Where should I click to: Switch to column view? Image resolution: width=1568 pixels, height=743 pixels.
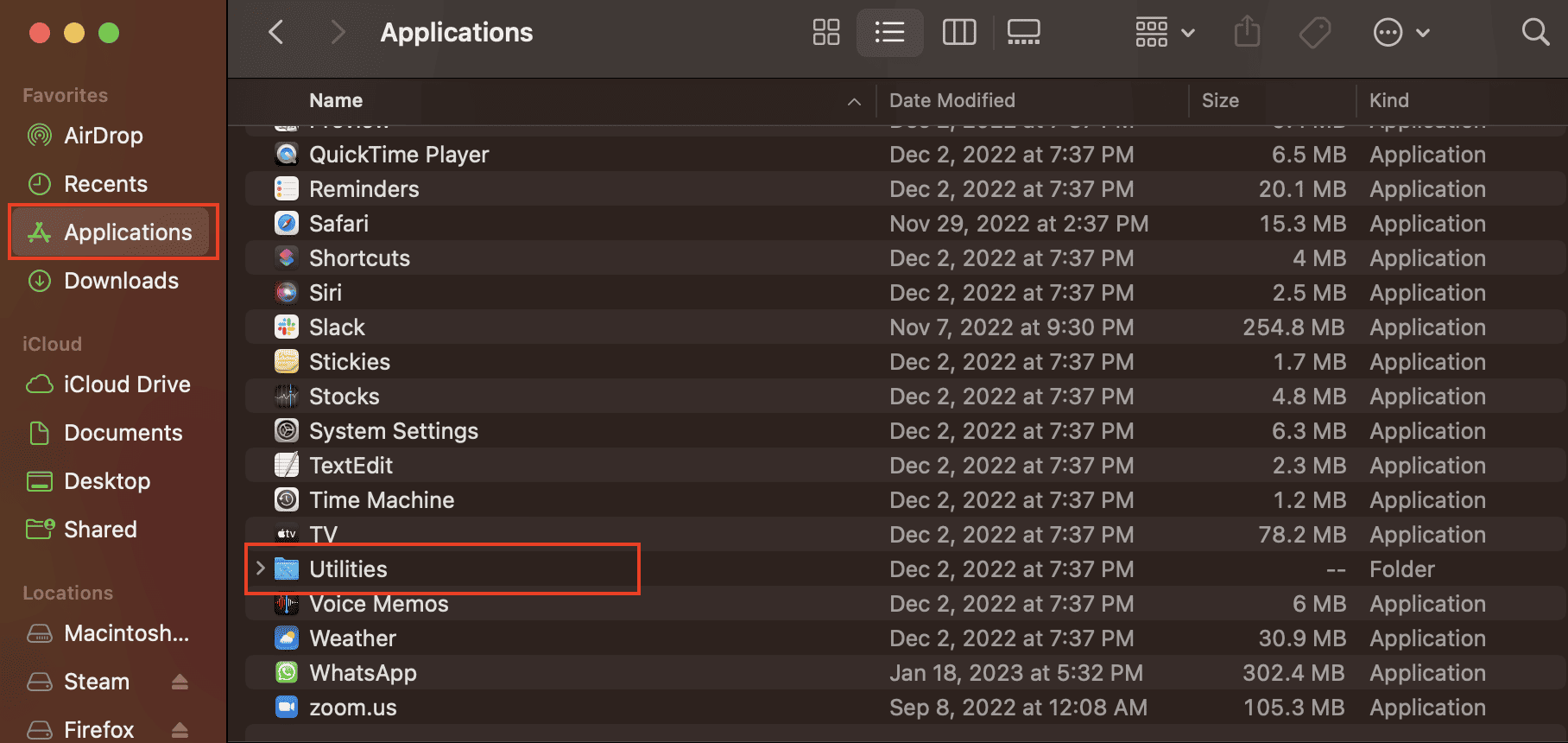pos(958,33)
